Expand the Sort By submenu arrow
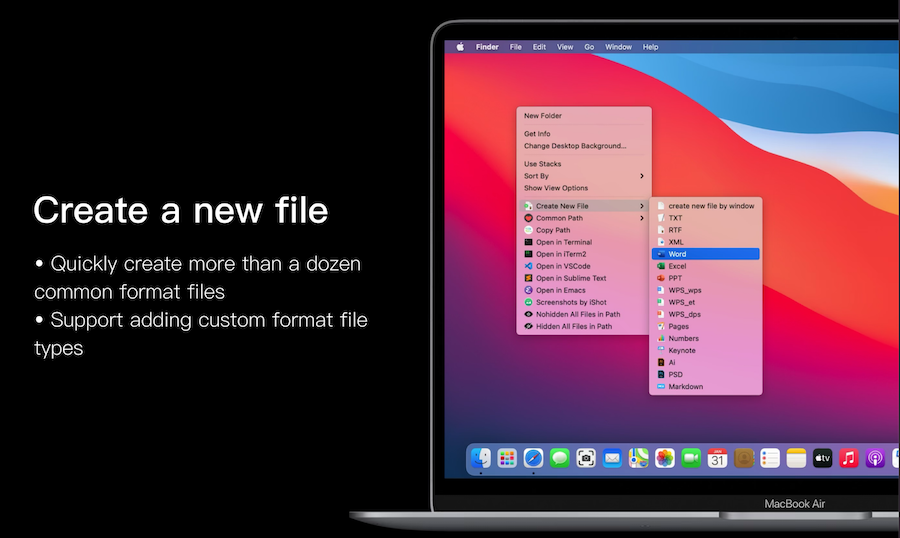 click(642, 176)
